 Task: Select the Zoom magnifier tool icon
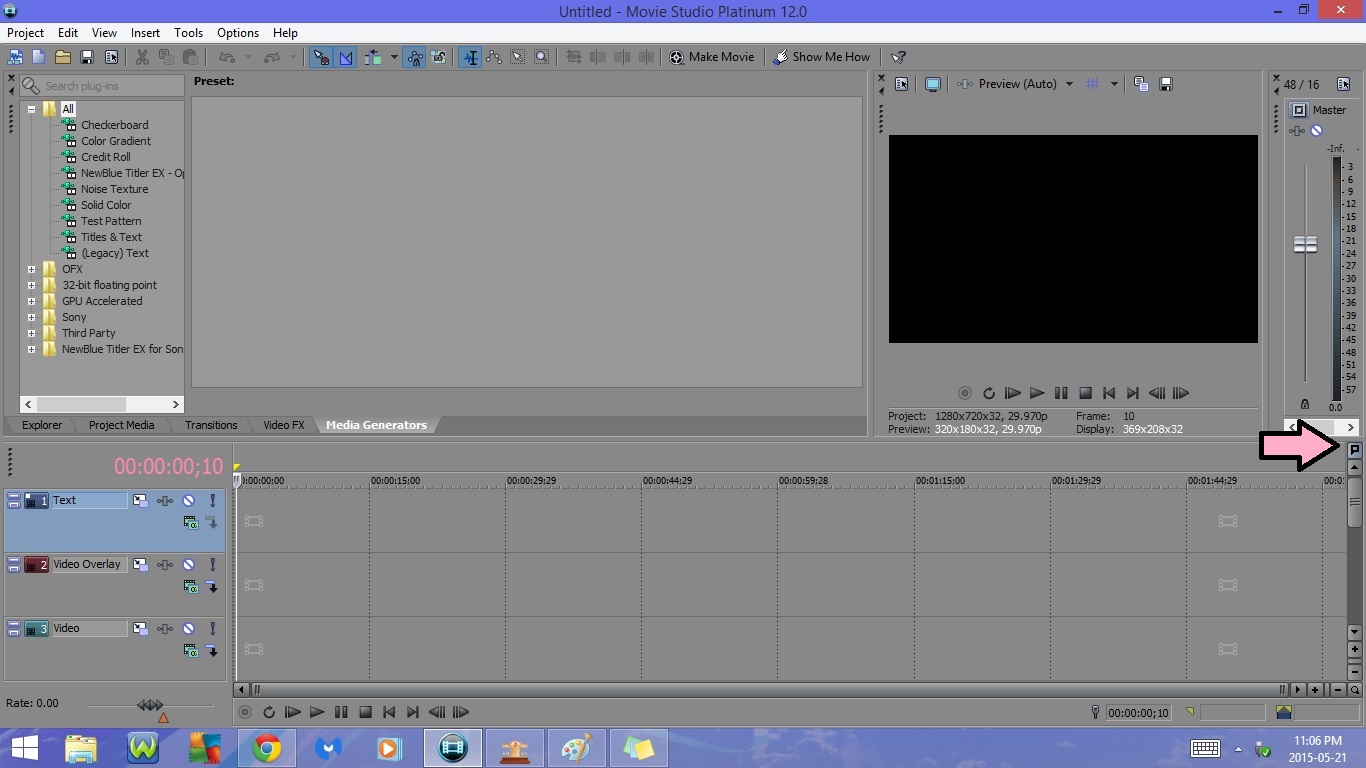point(542,57)
